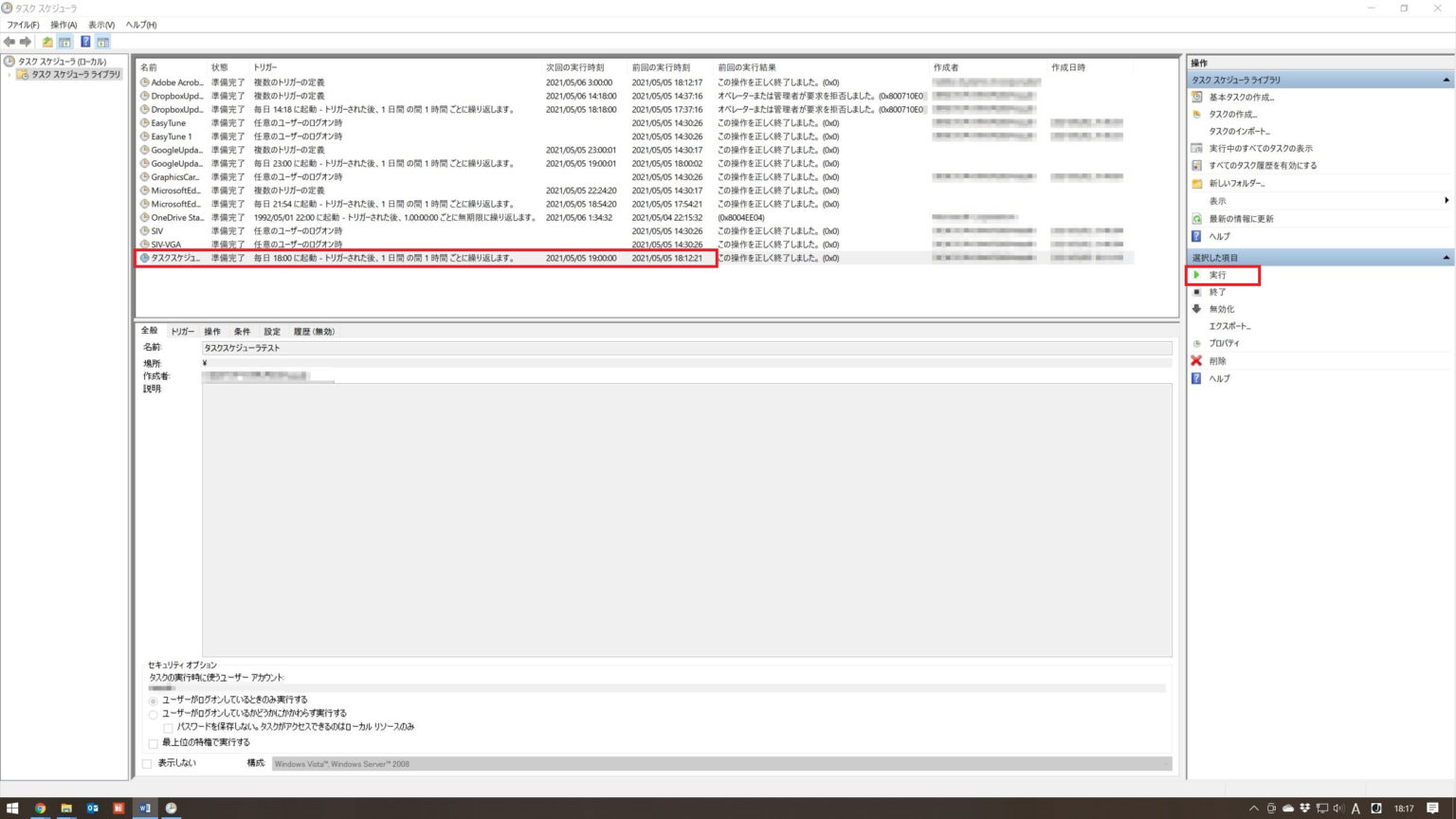Expand the 表示 submenu arrow
The image size is (1456, 819).
1447,200
